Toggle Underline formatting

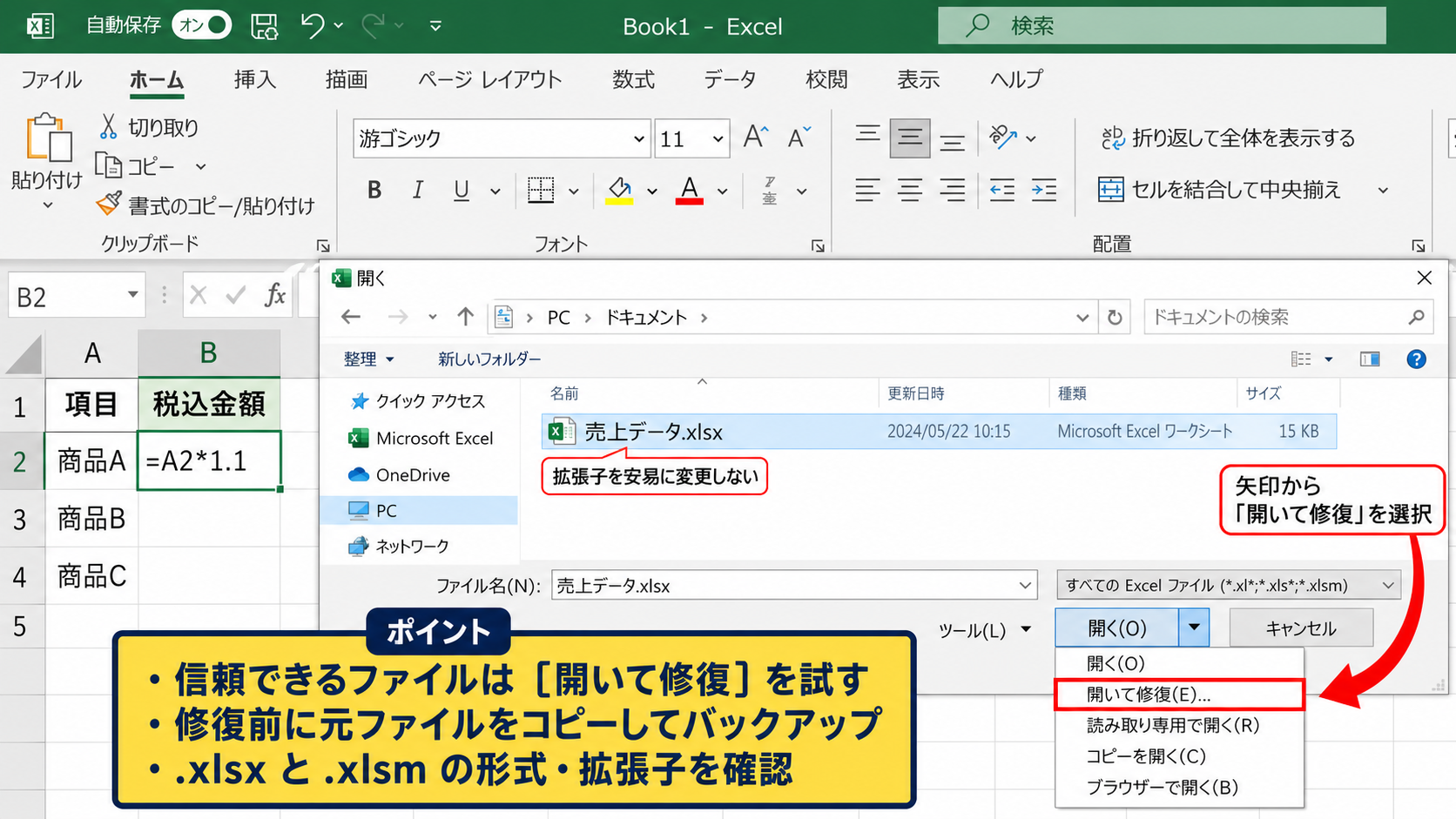[x=462, y=190]
